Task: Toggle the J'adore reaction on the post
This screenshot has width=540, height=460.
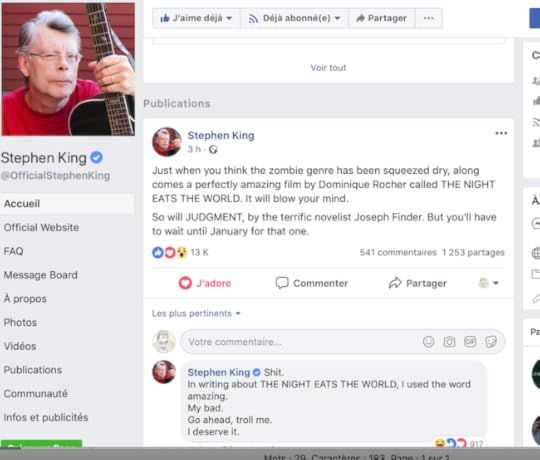Action: point(205,283)
